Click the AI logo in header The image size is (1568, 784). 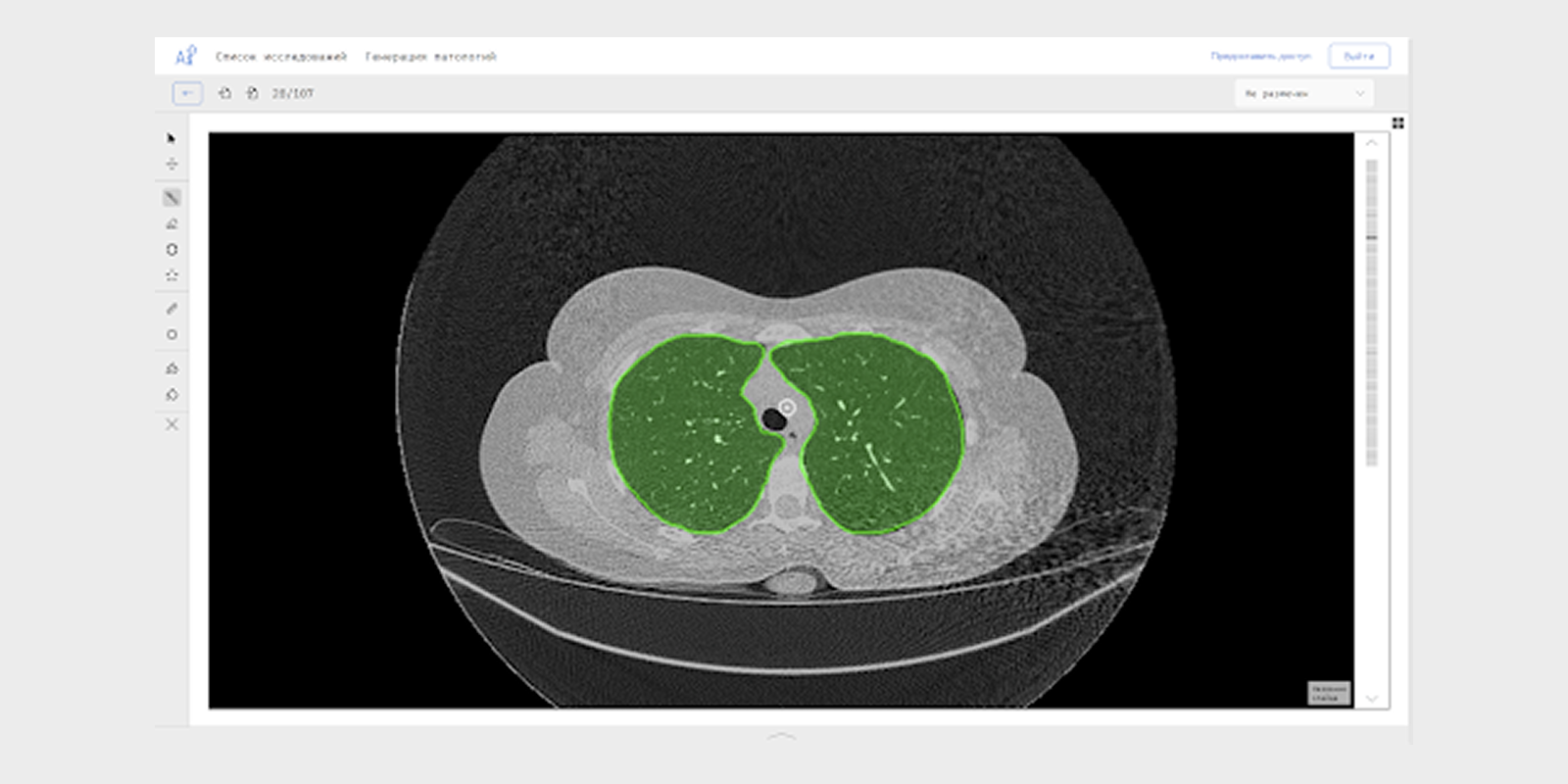click(x=185, y=56)
